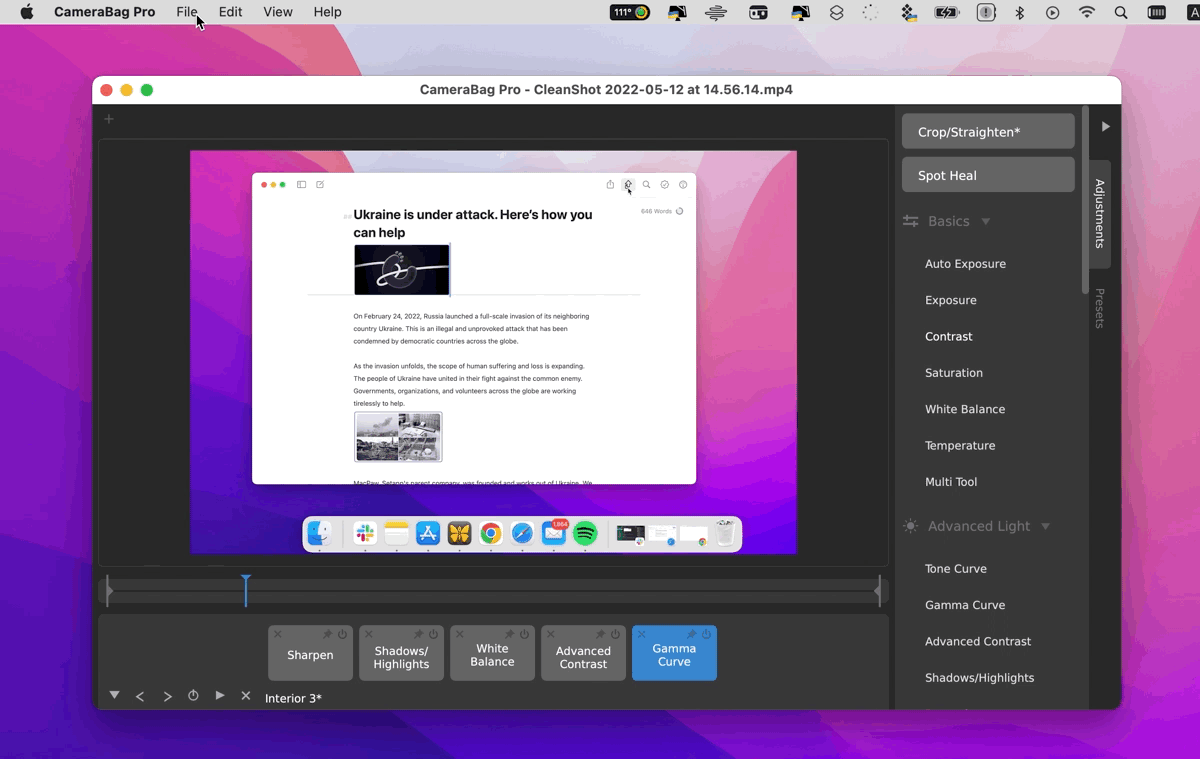Viewport: 1200px width, 759px height.
Task: Open the CameraBag Pro app menu
Action: [104, 12]
